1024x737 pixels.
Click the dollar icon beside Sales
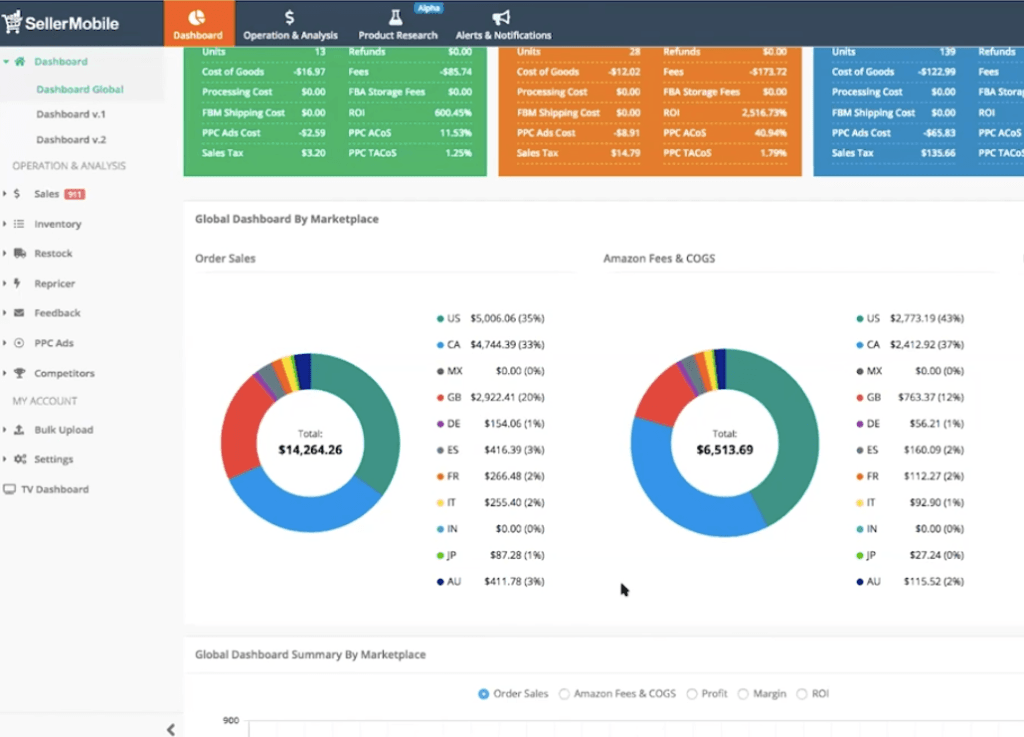17,194
